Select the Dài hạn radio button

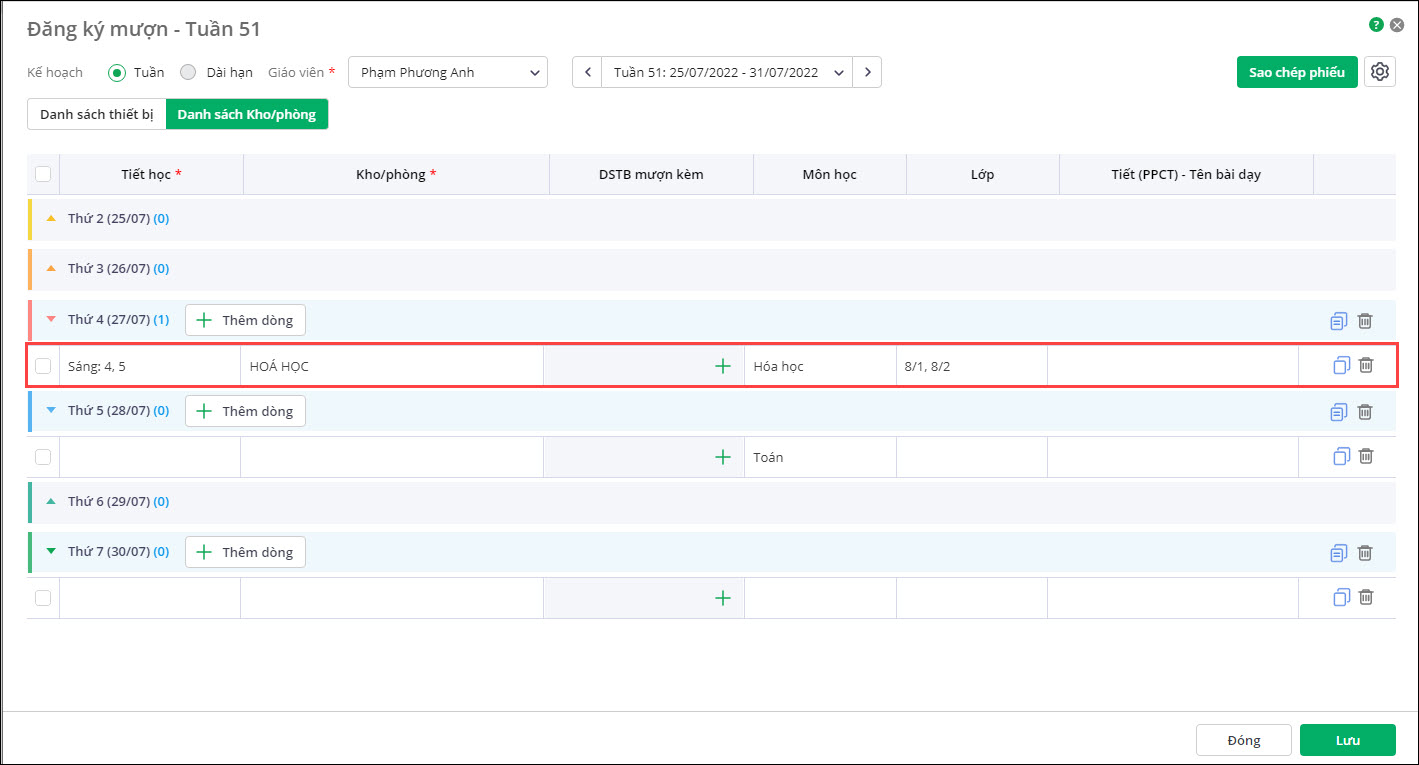click(x=188, y=72)
